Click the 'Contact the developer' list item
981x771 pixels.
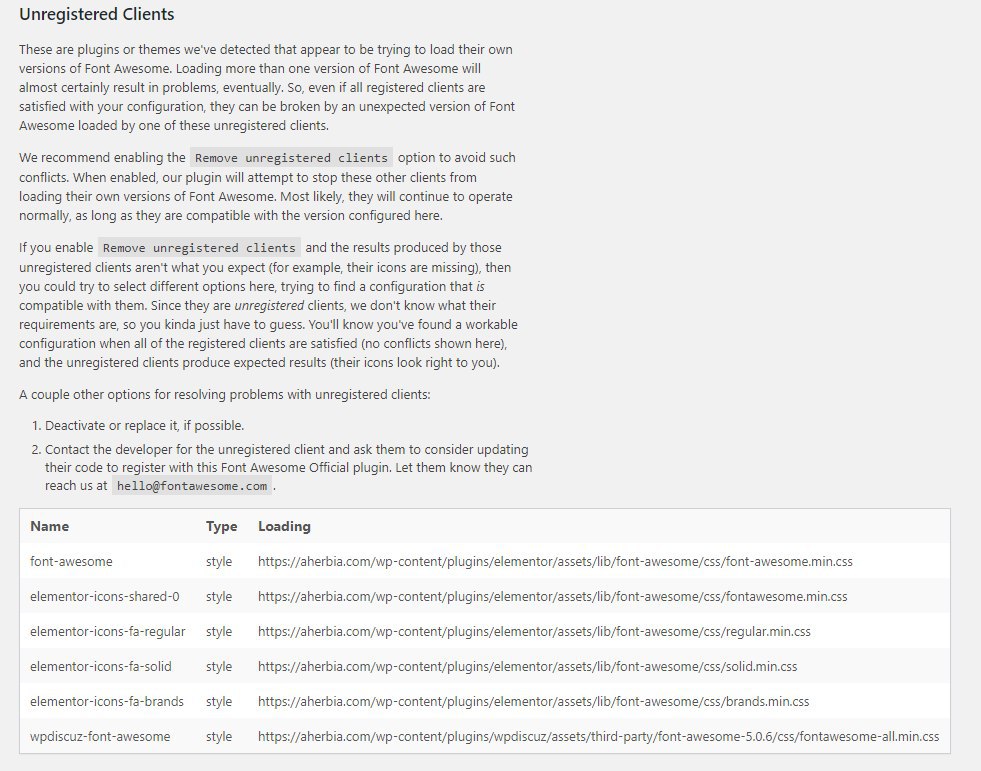(x=288, y=467)
